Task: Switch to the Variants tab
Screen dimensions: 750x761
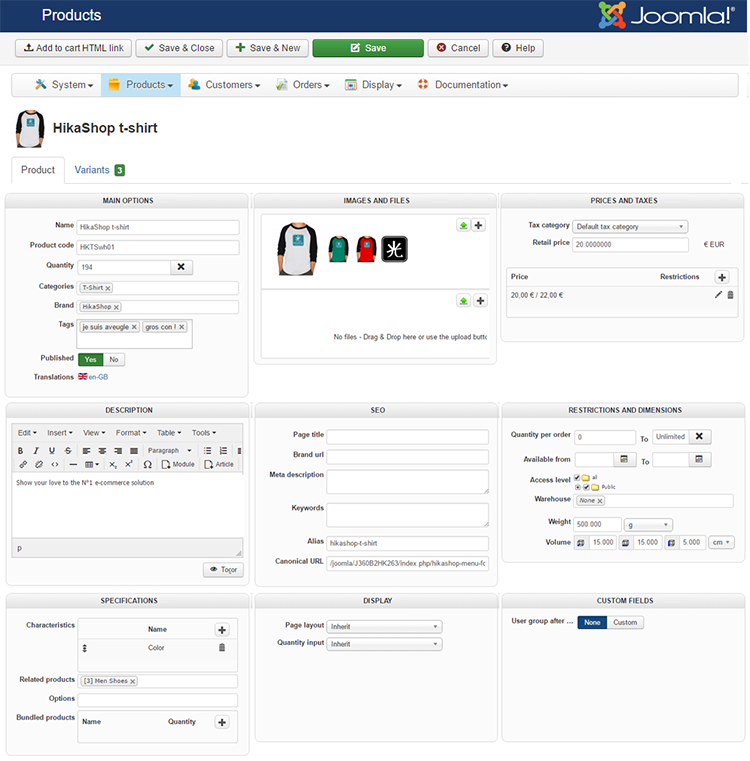Action: click(x=99, y=170)
